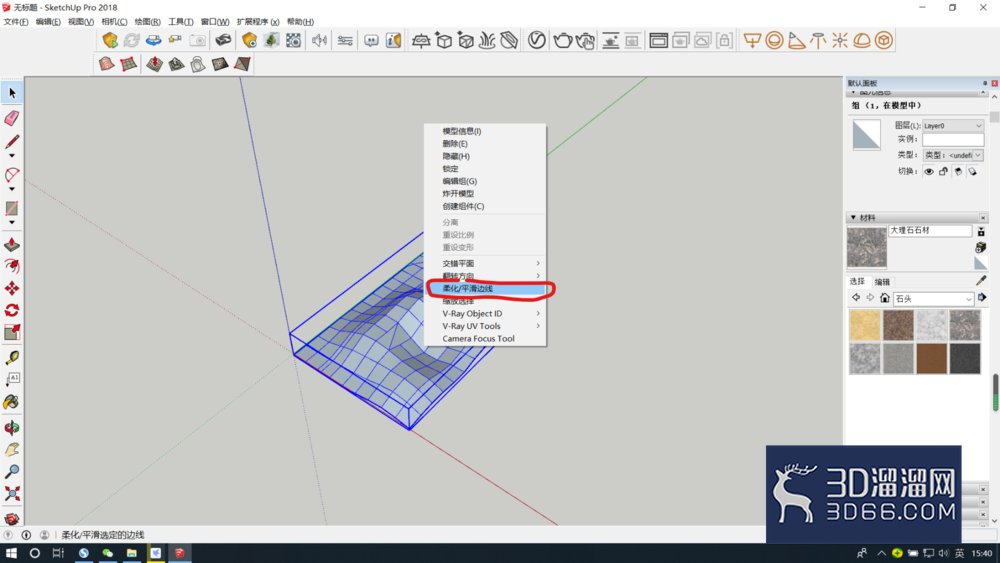Toggle the eye visibility icon in entity info
Viewport: 1000px width, 563px height.
coord(929,172)
